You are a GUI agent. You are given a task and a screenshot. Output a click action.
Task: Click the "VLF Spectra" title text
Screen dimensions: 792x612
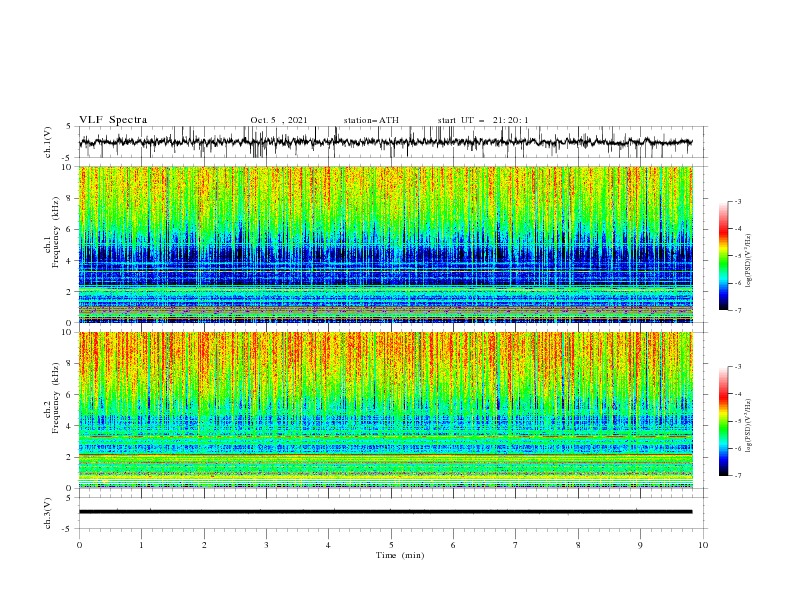click(x=113, y=120)
